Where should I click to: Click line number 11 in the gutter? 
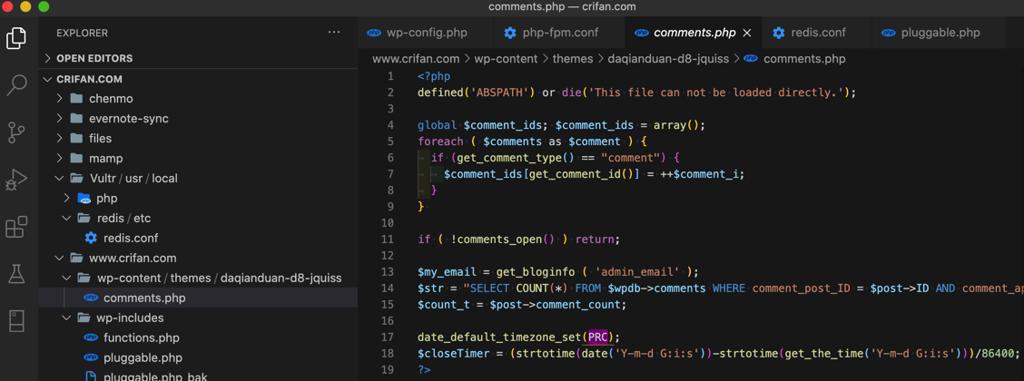(x=388, y=239)
